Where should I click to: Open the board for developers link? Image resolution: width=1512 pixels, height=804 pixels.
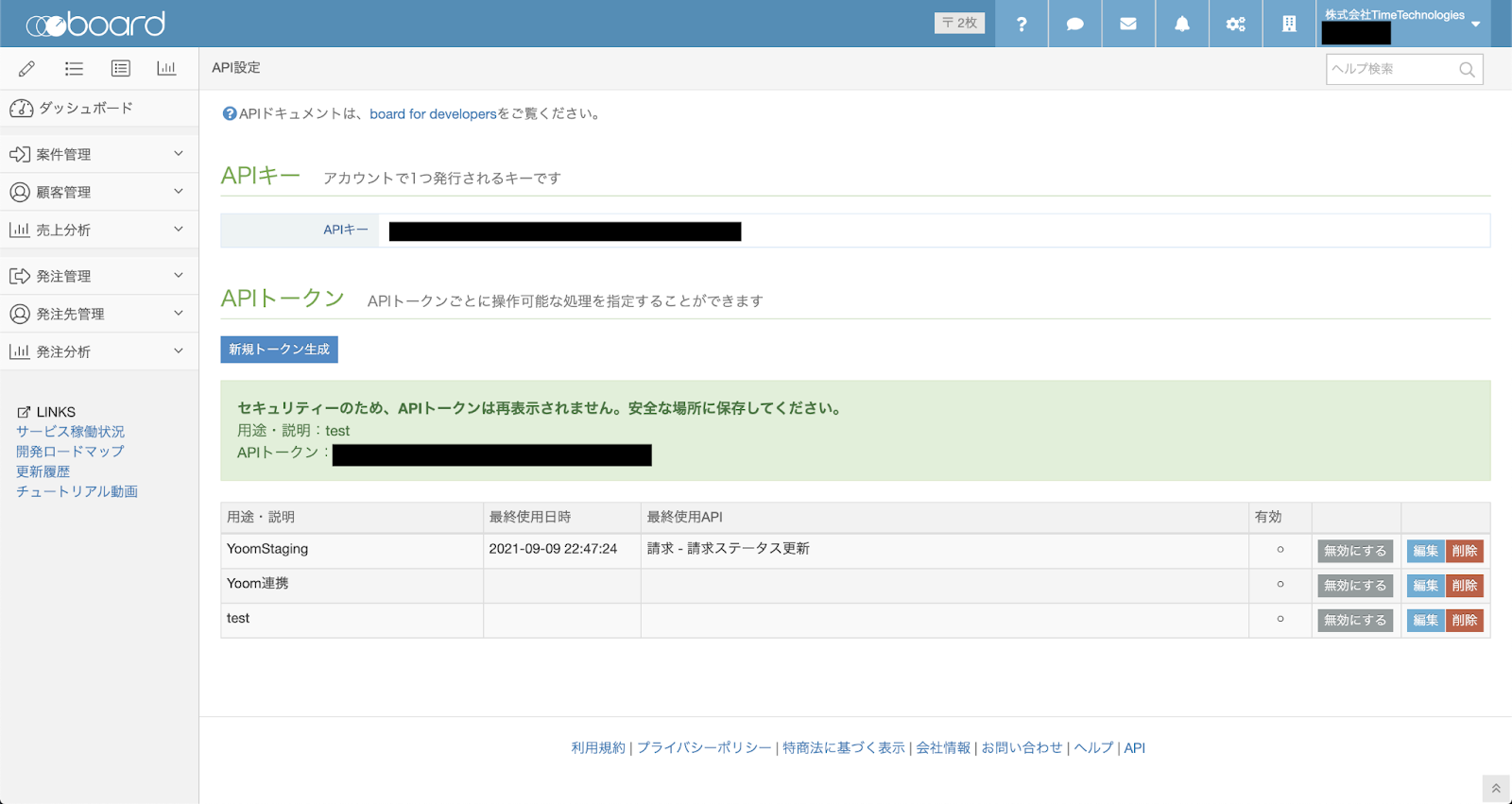(433, 114)
